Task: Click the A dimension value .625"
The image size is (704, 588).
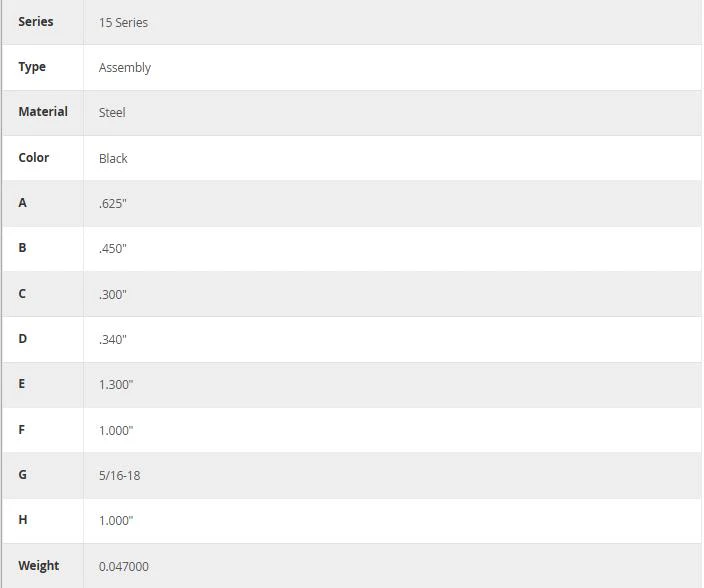Action: 113,204
